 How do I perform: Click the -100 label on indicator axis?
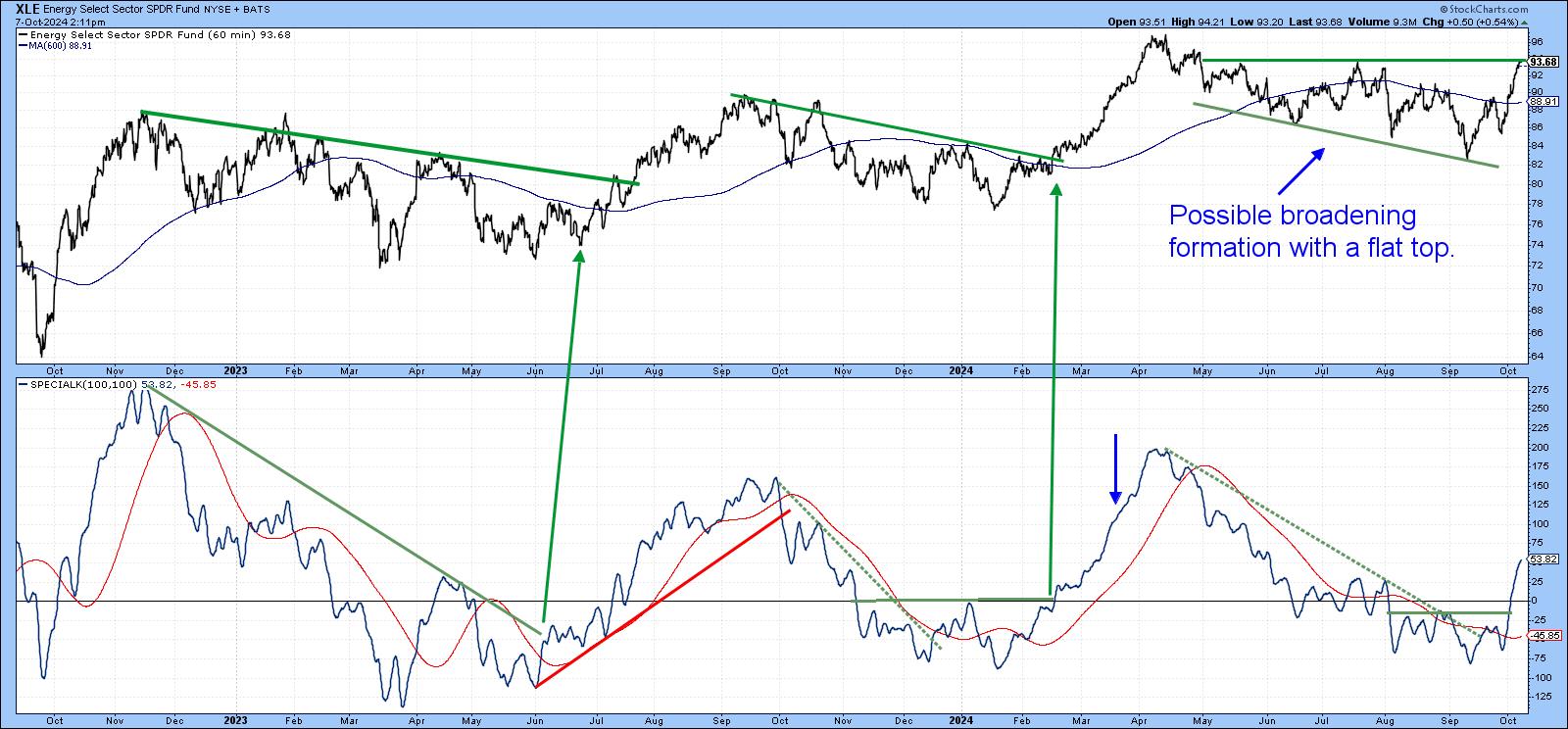tap(1541, 677)
